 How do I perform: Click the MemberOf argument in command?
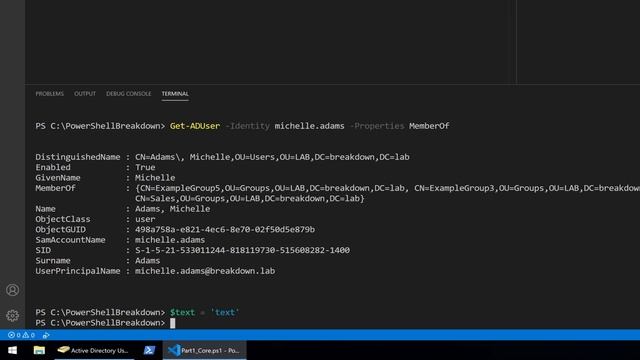point(429,126)
